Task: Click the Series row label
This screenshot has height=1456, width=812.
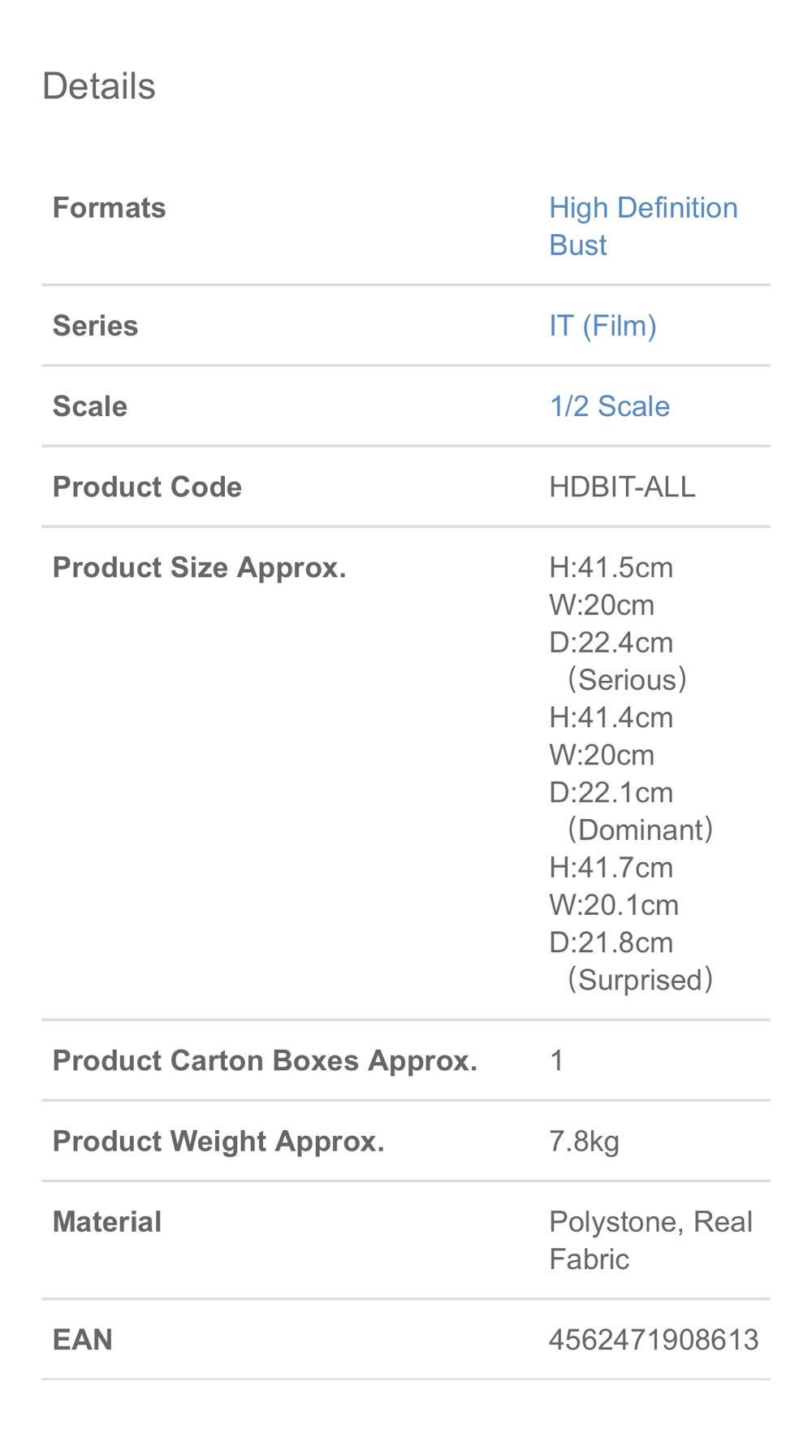Action: tap(95, 326)
